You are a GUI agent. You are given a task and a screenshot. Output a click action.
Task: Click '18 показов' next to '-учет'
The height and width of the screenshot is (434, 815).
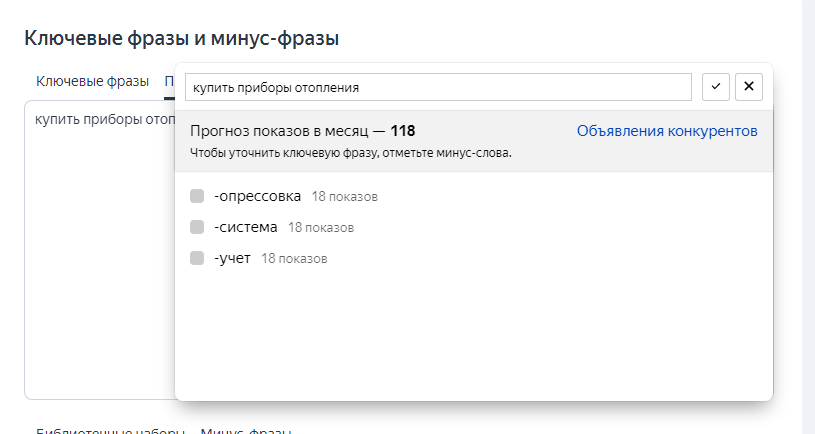pyautogui.click(x=294, y=259)
